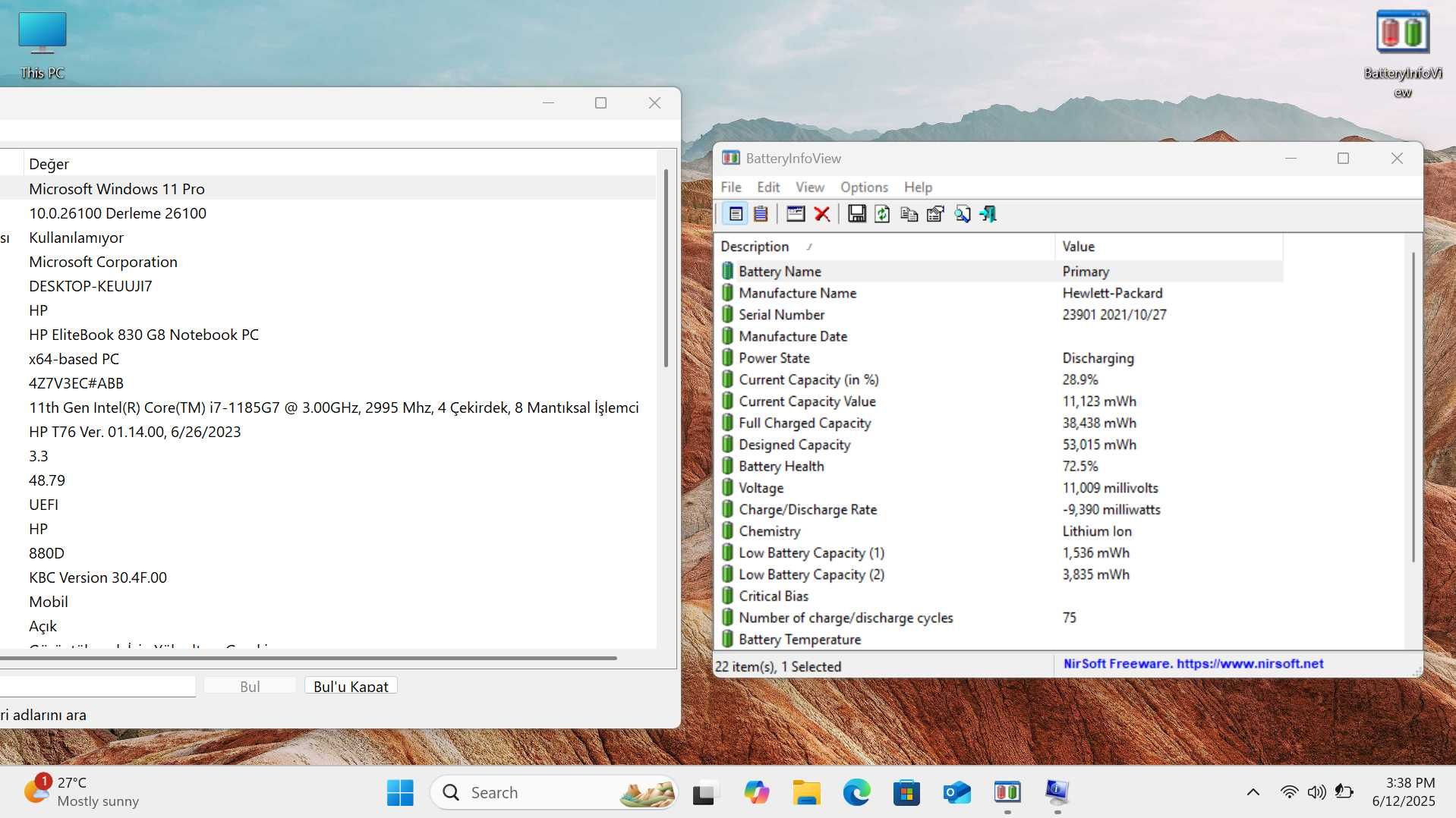Viewport: 1456px width, 818px height.
Task: Switch to BatteryInfoView taskbar icon
Action: [1007, 792]
